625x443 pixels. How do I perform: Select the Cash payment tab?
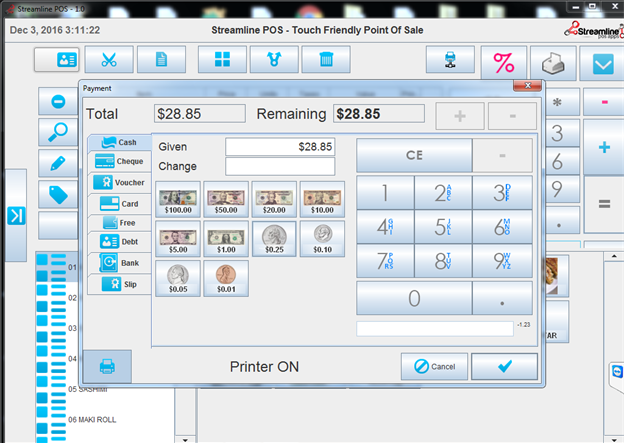tap(120, 142)
